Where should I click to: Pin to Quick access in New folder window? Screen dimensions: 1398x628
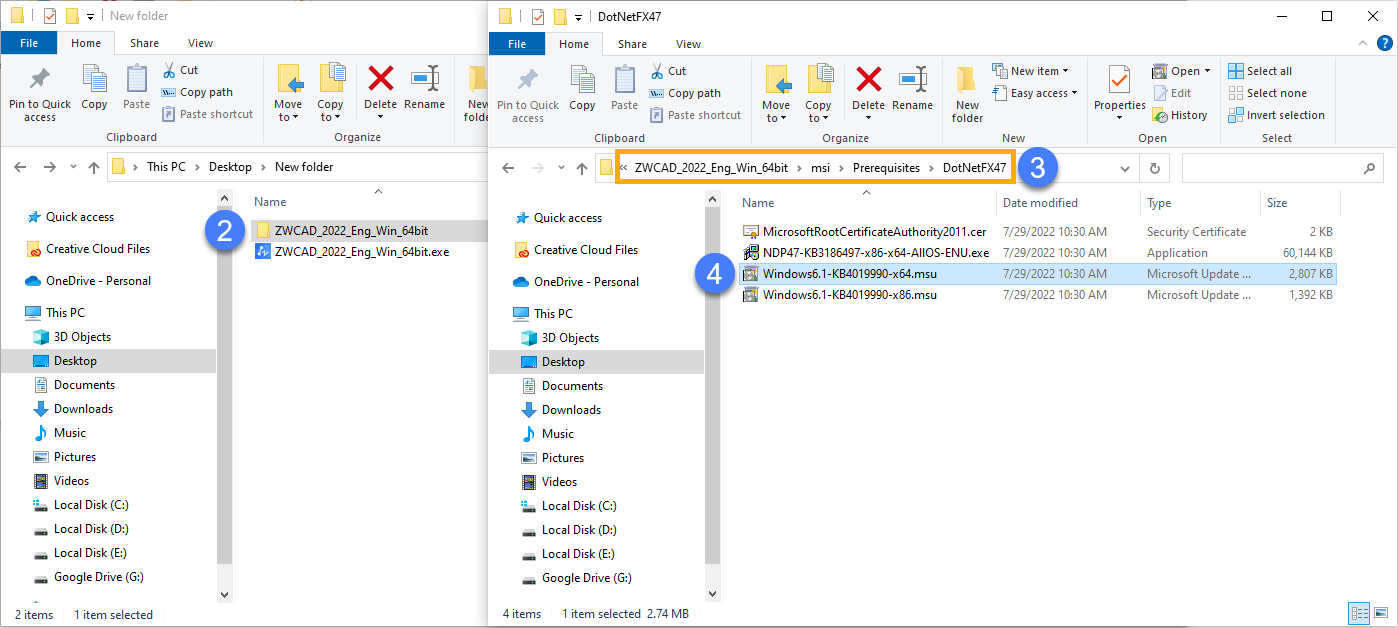pos(40,95)
